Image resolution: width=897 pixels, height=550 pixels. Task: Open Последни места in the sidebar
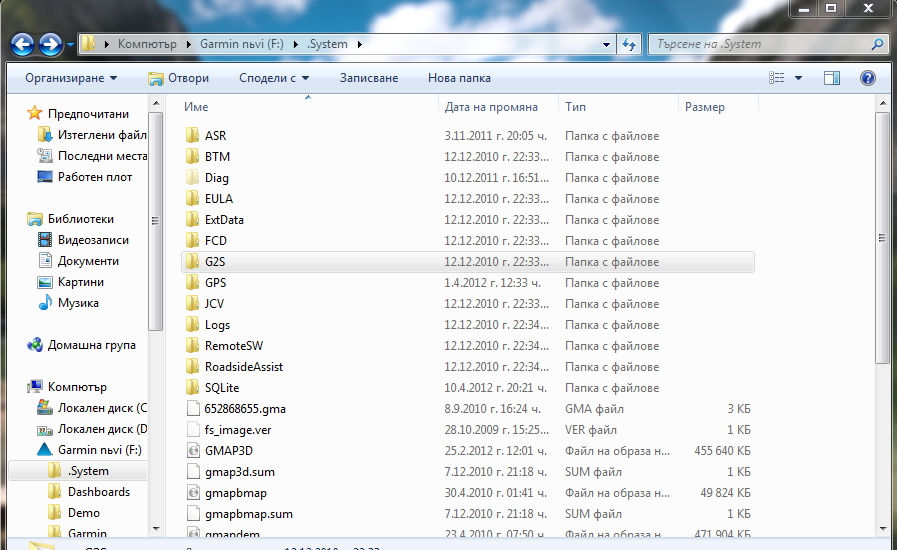pyautogui.click(x=102, y=156)
